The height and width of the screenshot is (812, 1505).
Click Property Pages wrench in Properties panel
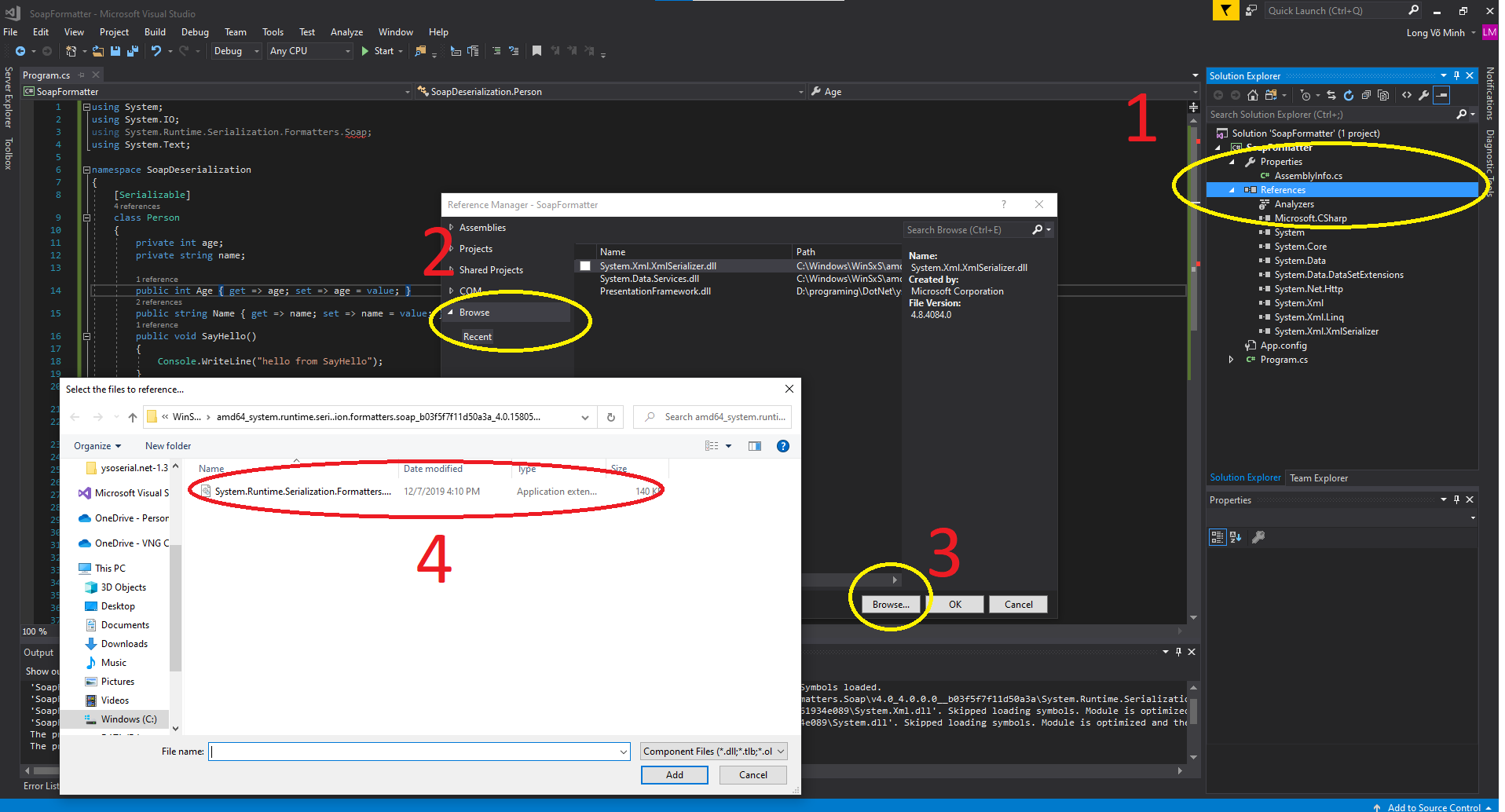point(1258,537)
